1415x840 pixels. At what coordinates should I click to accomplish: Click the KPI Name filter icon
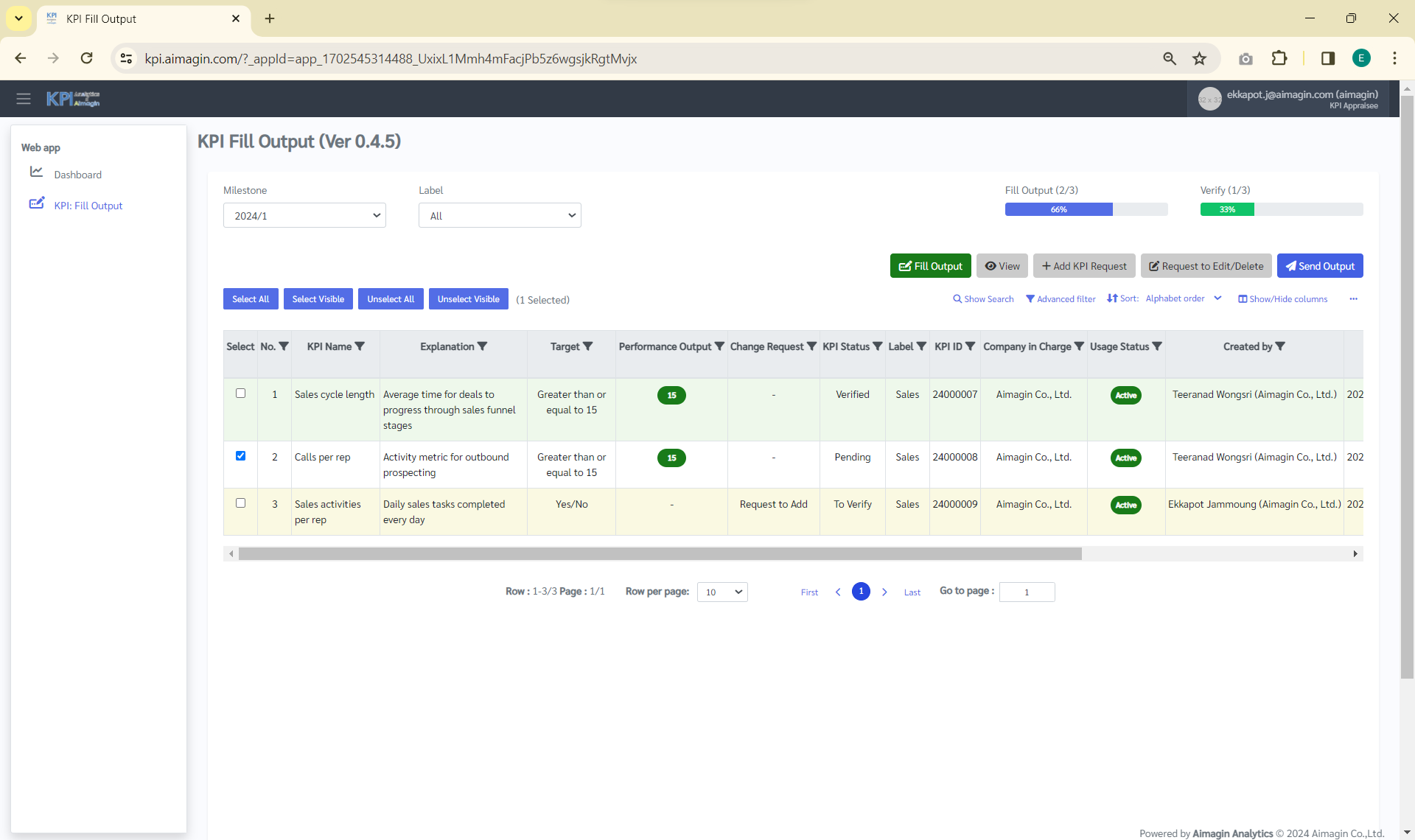point(360,346)
